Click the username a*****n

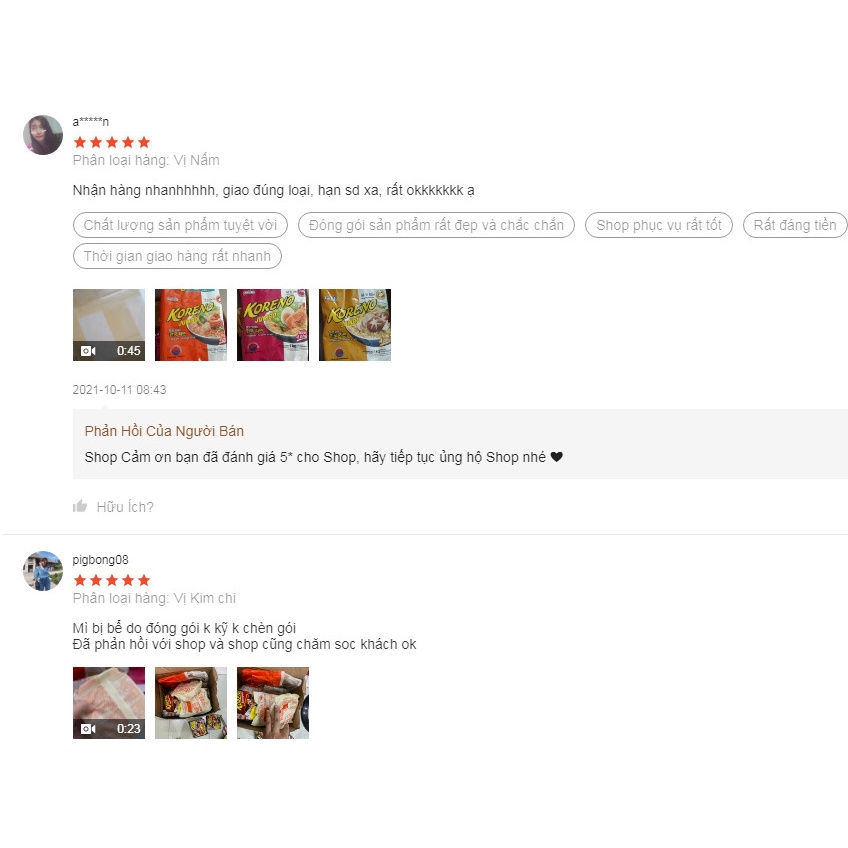click(x=91, y=122)
